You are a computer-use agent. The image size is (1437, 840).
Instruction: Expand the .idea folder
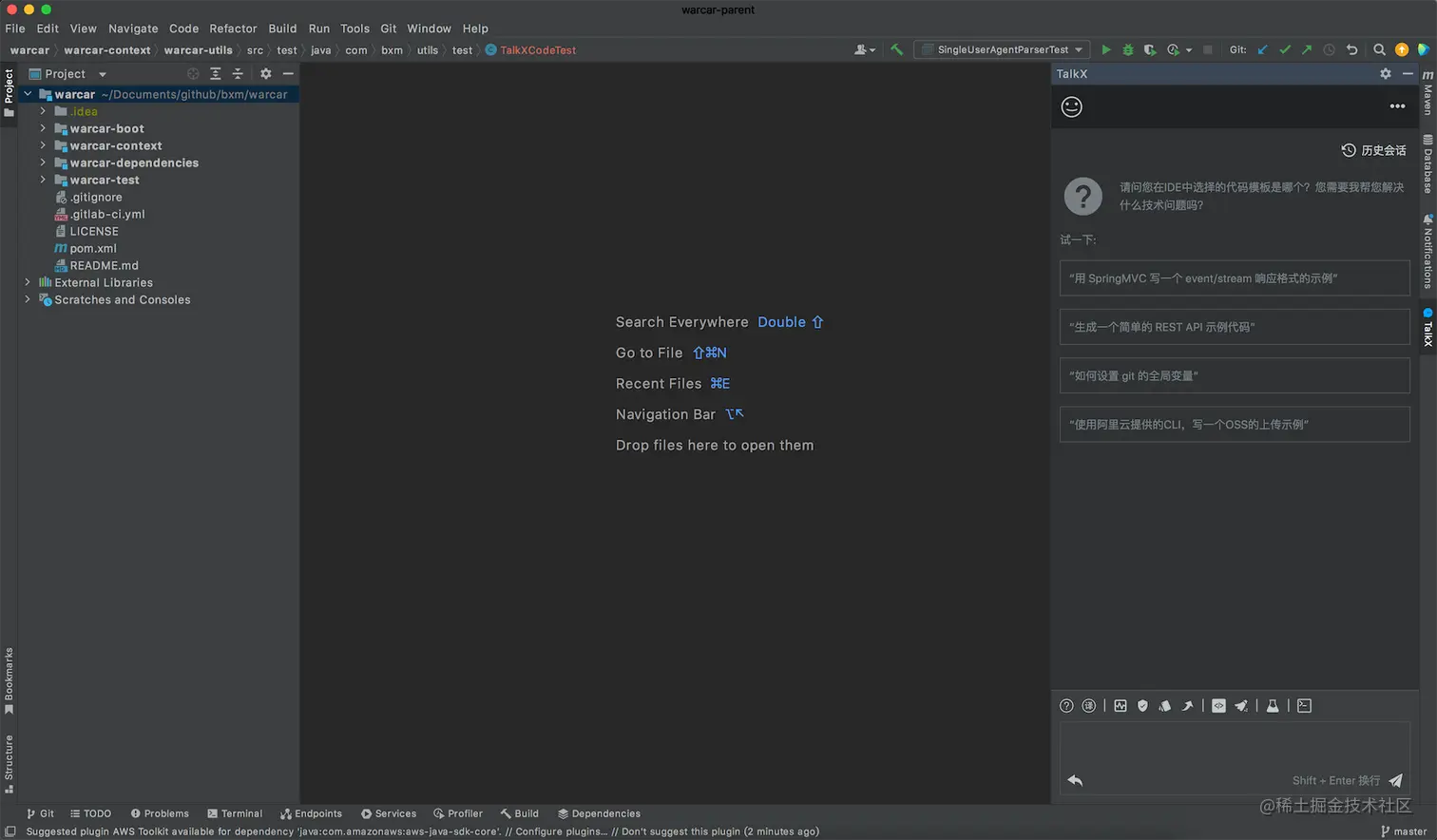(43, 111)
